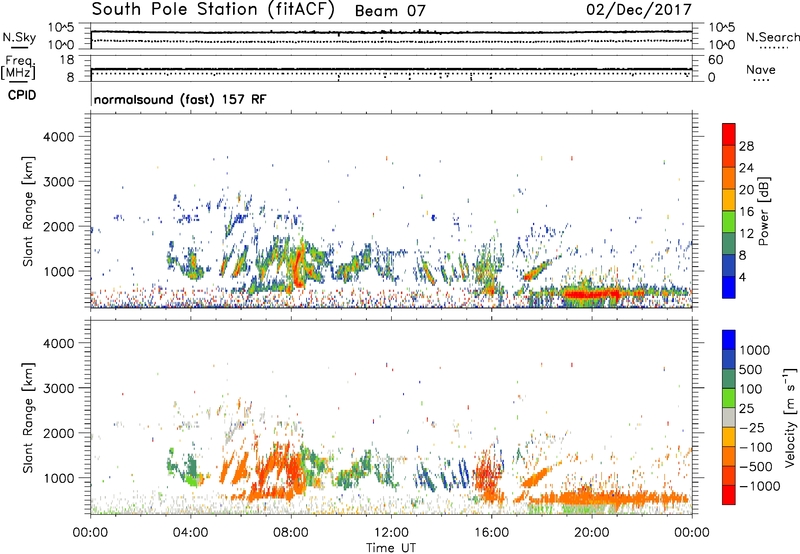Click the '16:00' time tick label
The width and height of the screenshot is (800, 554).
[491, 533]
